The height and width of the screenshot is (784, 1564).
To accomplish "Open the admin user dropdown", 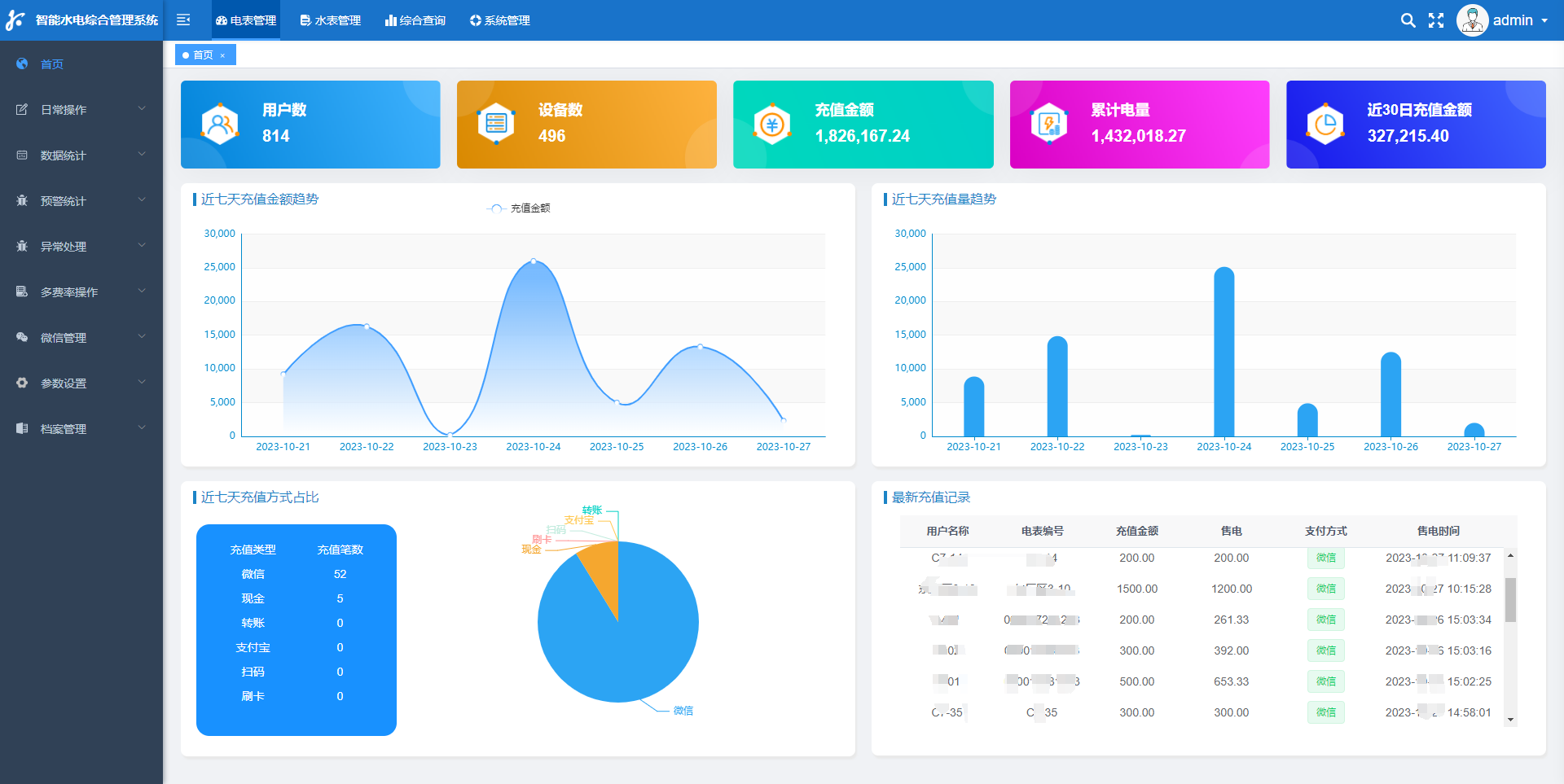I will (x=1519, y=20).
